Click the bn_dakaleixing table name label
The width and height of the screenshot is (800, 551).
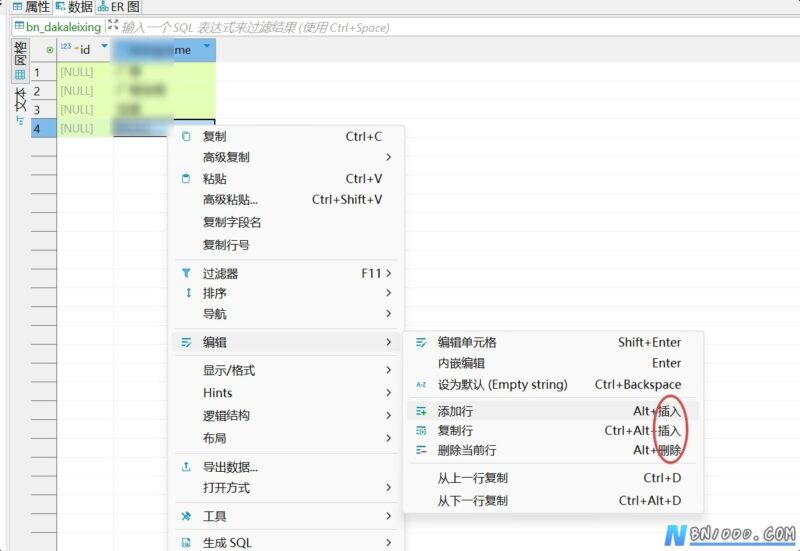tap(63, 27)
